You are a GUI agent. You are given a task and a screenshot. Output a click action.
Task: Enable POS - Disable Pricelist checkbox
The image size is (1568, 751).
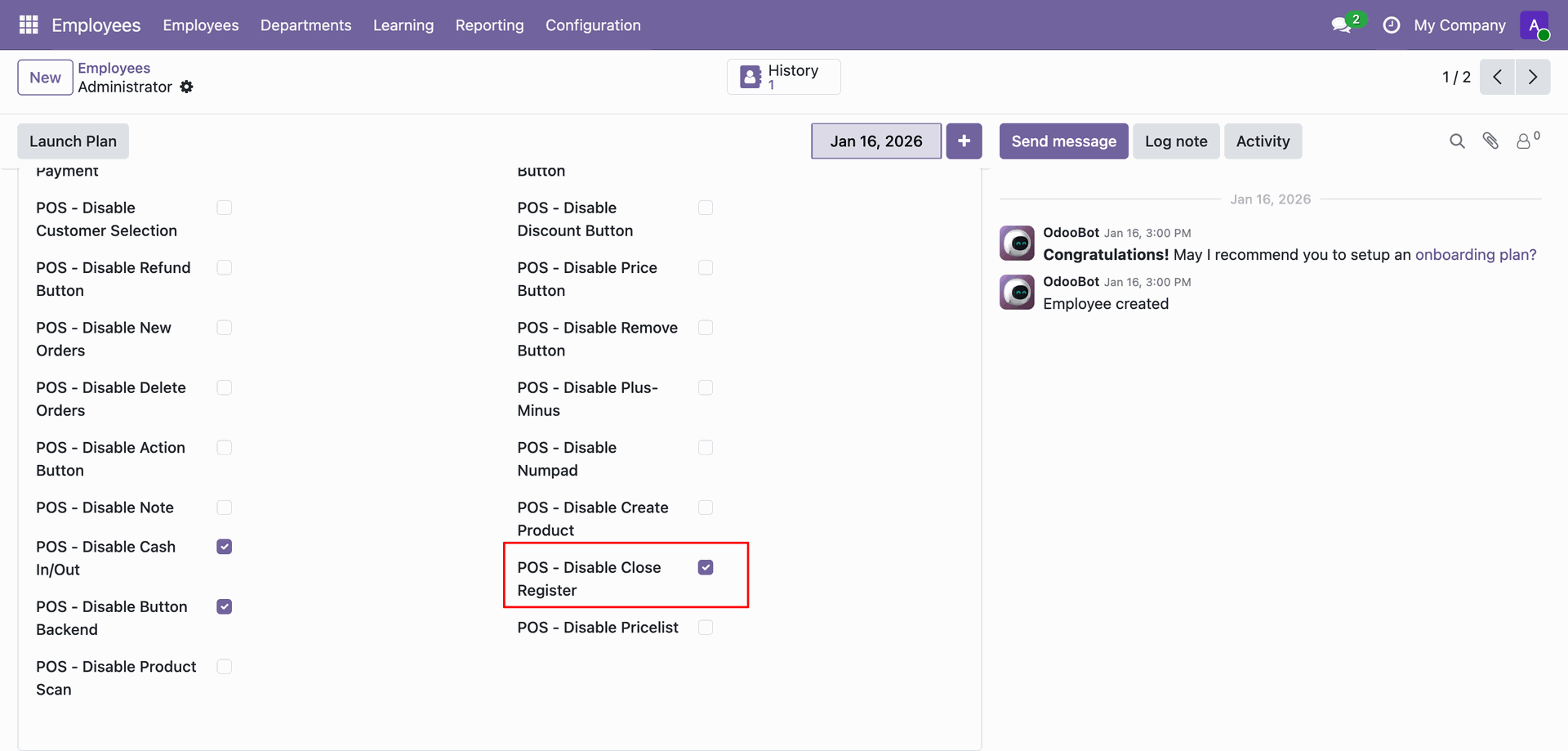point(706,628)
